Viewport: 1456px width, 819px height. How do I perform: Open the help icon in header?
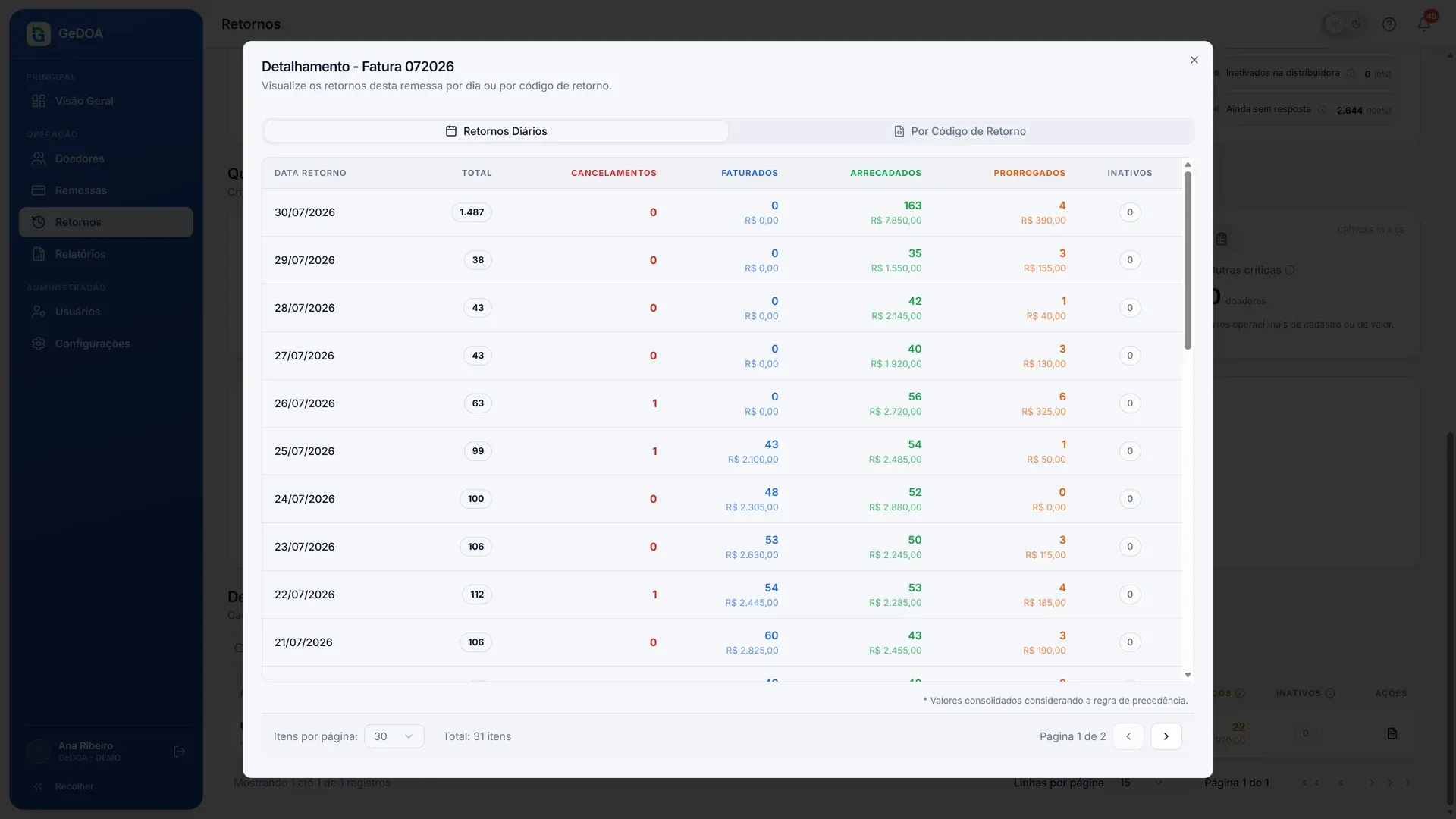pos(1389,24)
